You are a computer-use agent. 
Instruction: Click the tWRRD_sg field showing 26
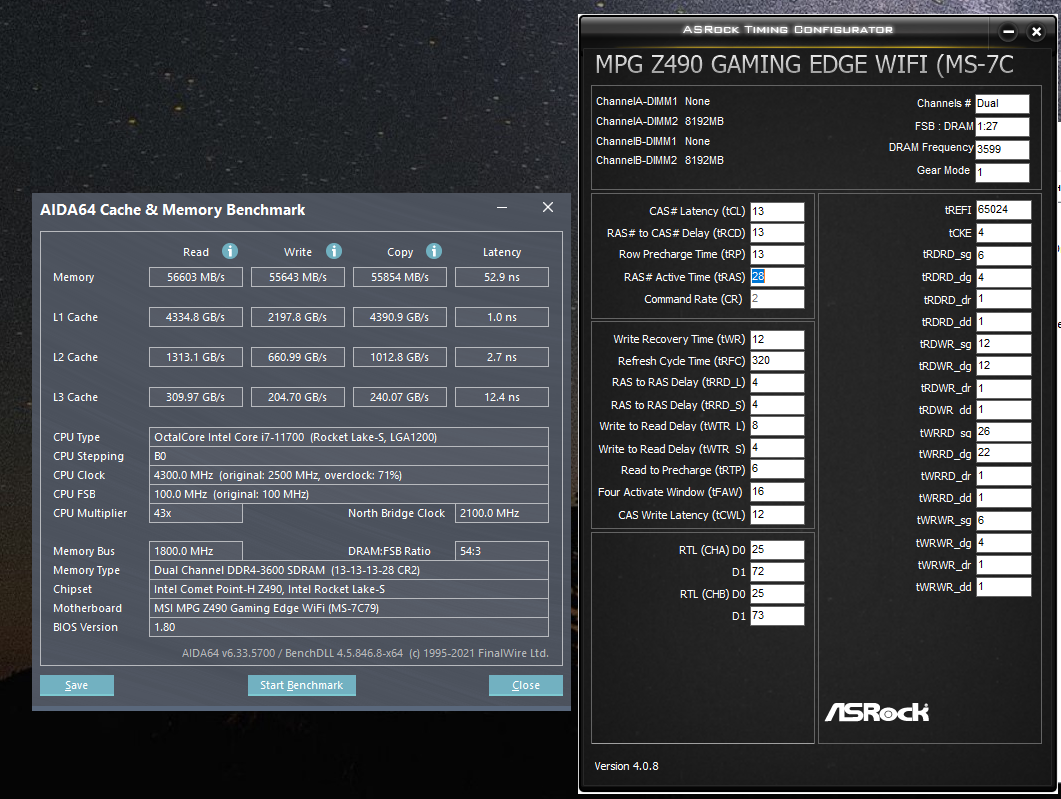[1003, 432]
